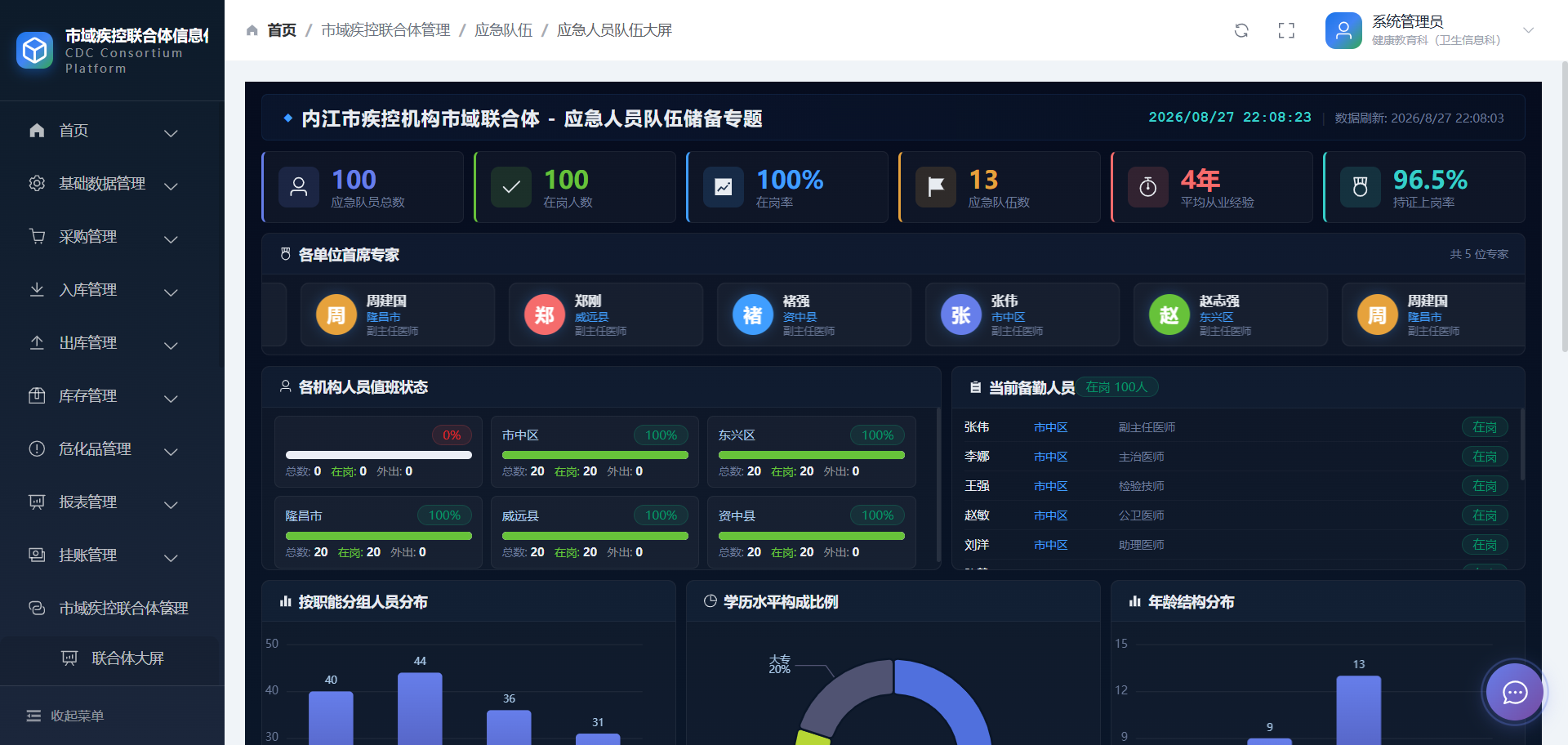Click 王强 row in duty list
The image size is (1568, 745).
1236,486
